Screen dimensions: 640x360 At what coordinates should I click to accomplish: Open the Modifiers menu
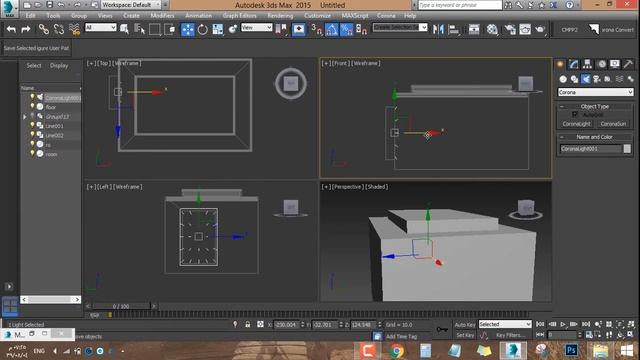162,16
